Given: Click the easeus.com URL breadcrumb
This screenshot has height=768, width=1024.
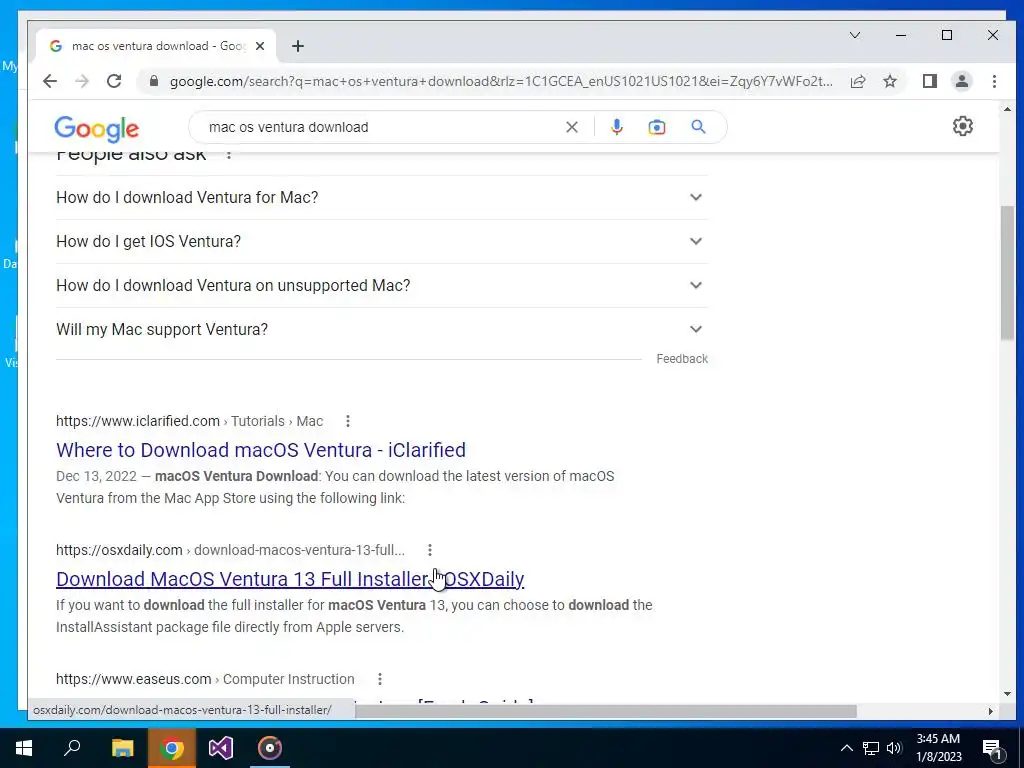Looking at the screenshot, I should 205,679.
